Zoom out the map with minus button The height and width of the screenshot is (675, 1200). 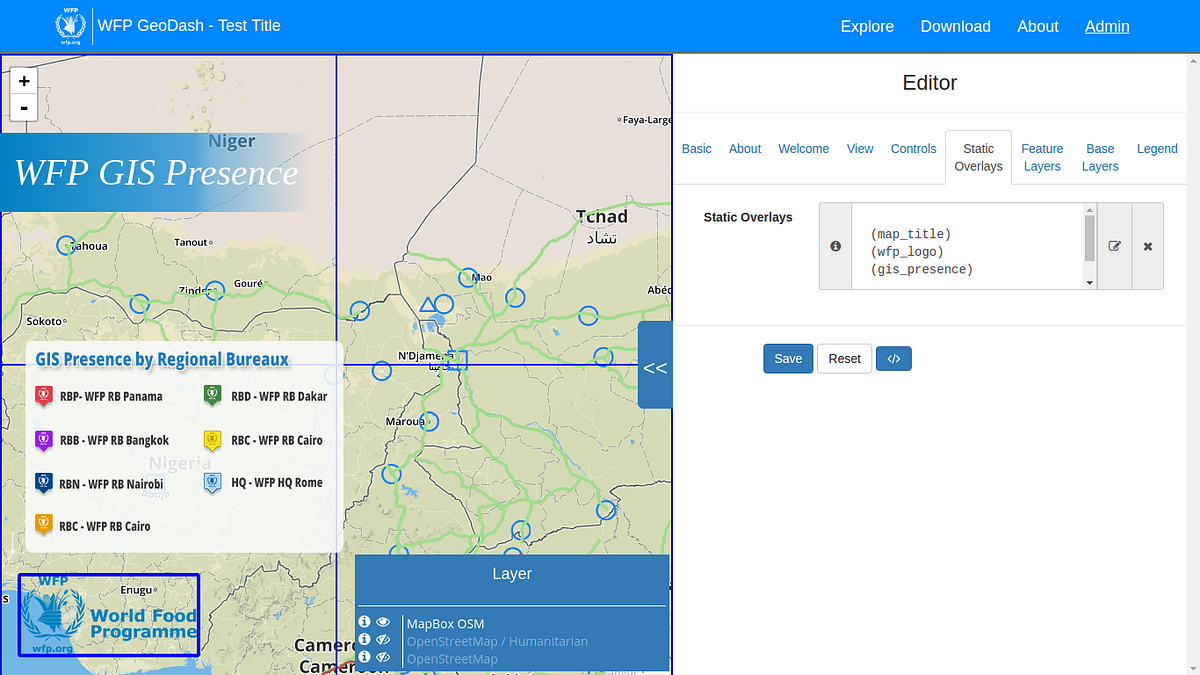coord(24,108)
